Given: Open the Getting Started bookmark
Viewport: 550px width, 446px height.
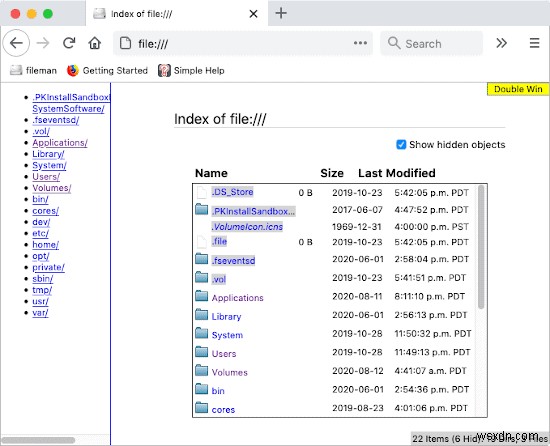Looking at the screenshot, I should [x=107, y=70].
